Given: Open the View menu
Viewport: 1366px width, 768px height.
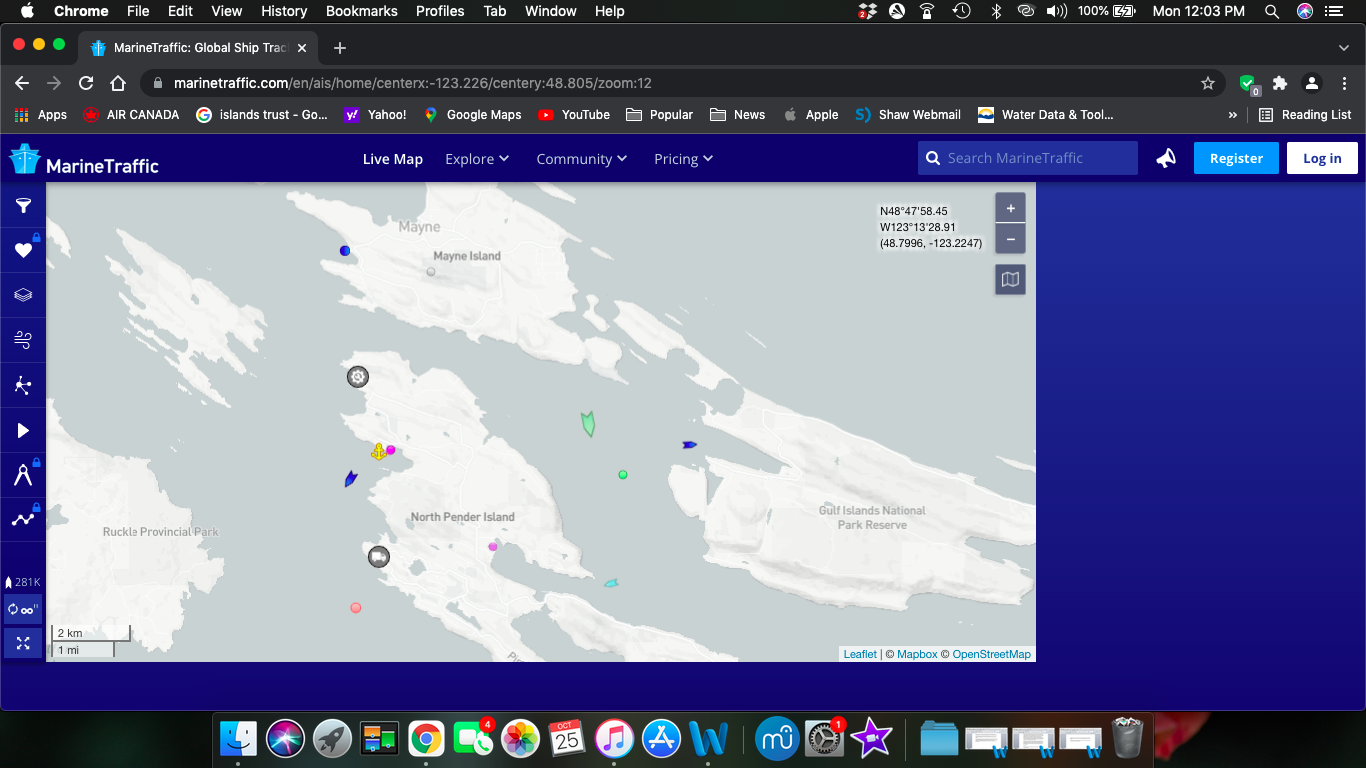Looking at the screenshot, I should (227, 11).
